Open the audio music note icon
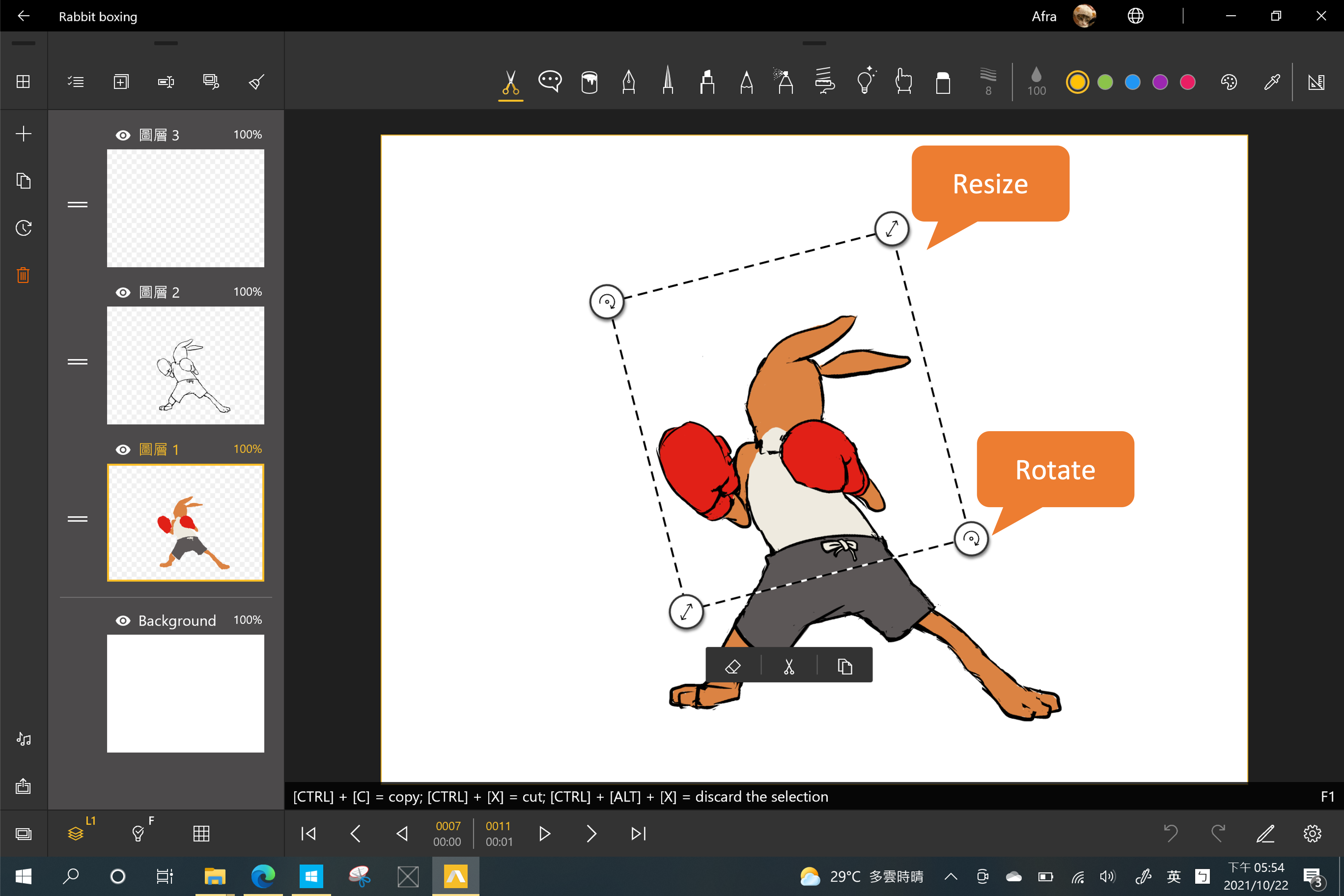This screenshot has width=1344, height=896. [x=24, y=739]
